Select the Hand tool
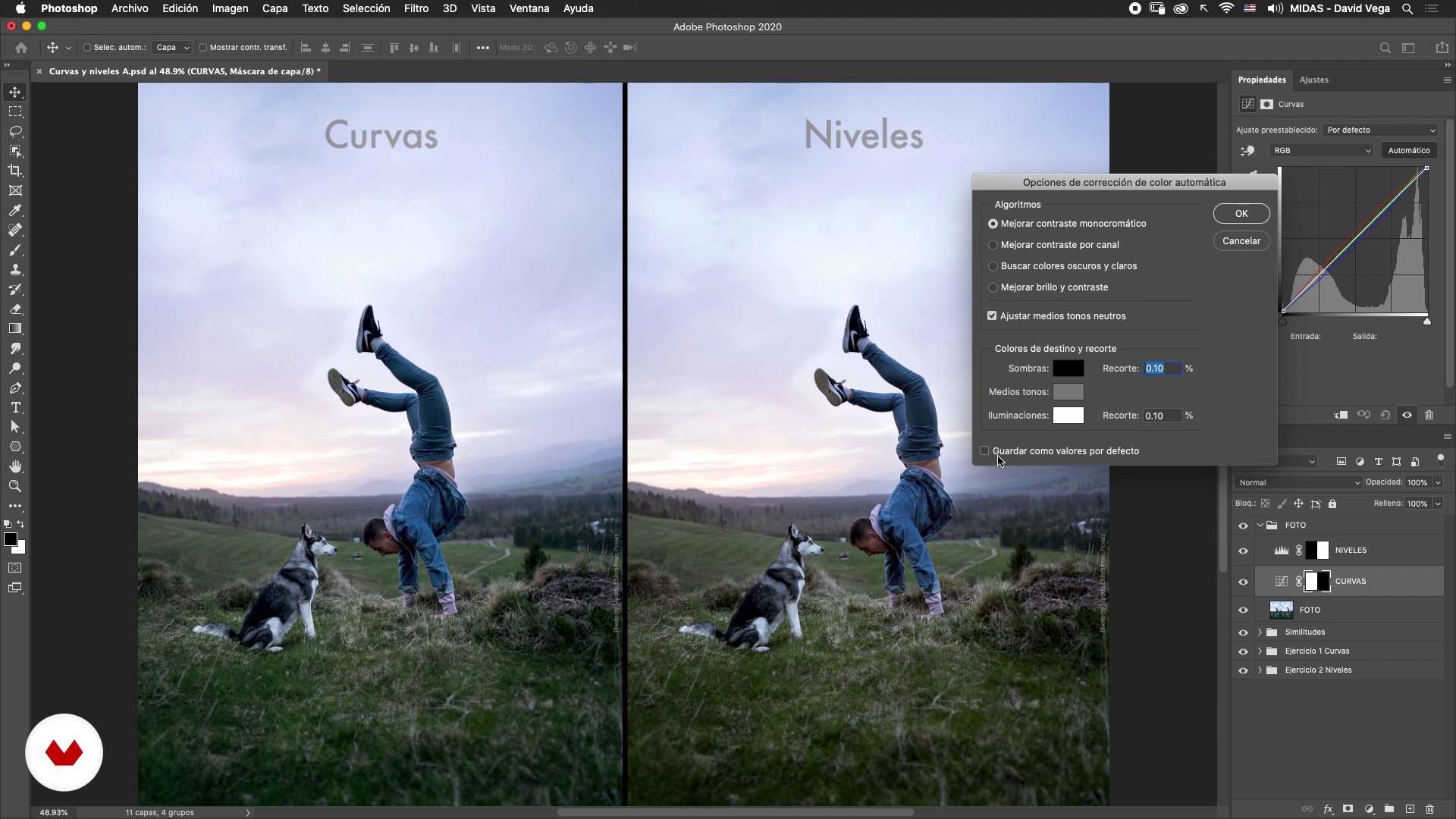The height and width of the screenshot is (819, 1456). (x=15, y=466)
